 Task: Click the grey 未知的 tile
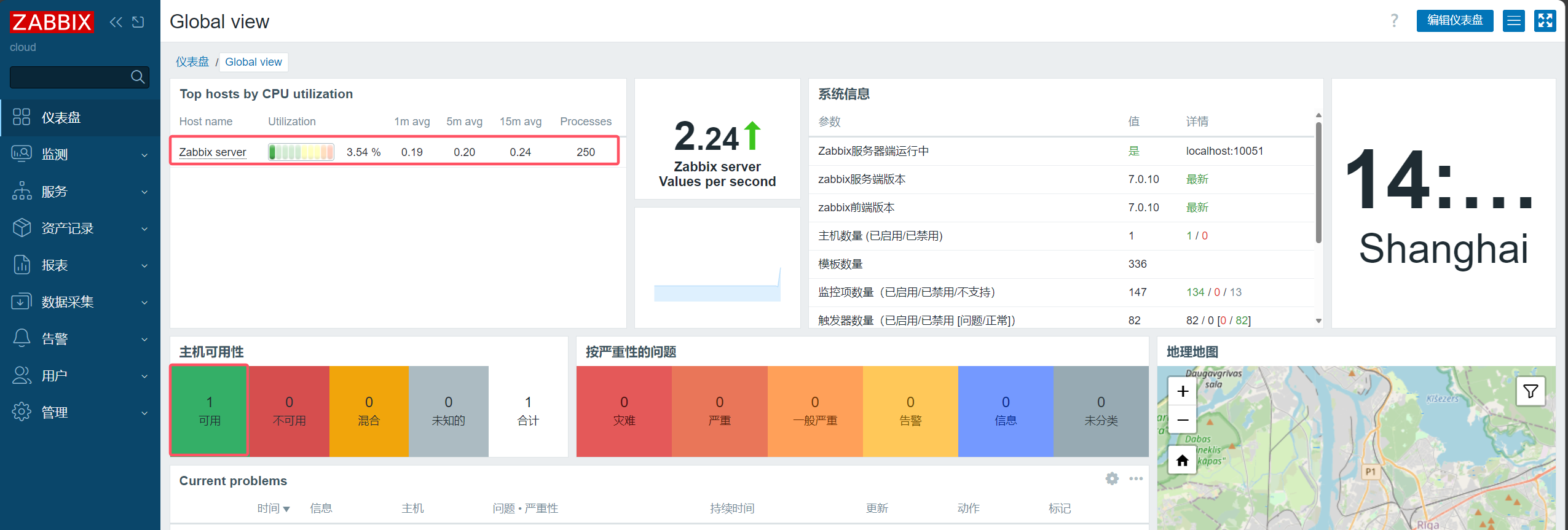click(449, 411)
